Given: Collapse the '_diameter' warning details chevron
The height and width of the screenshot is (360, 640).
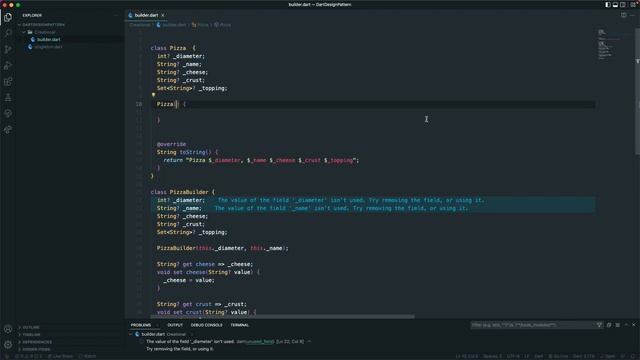Looking at the screenshot, I should 309,342.
